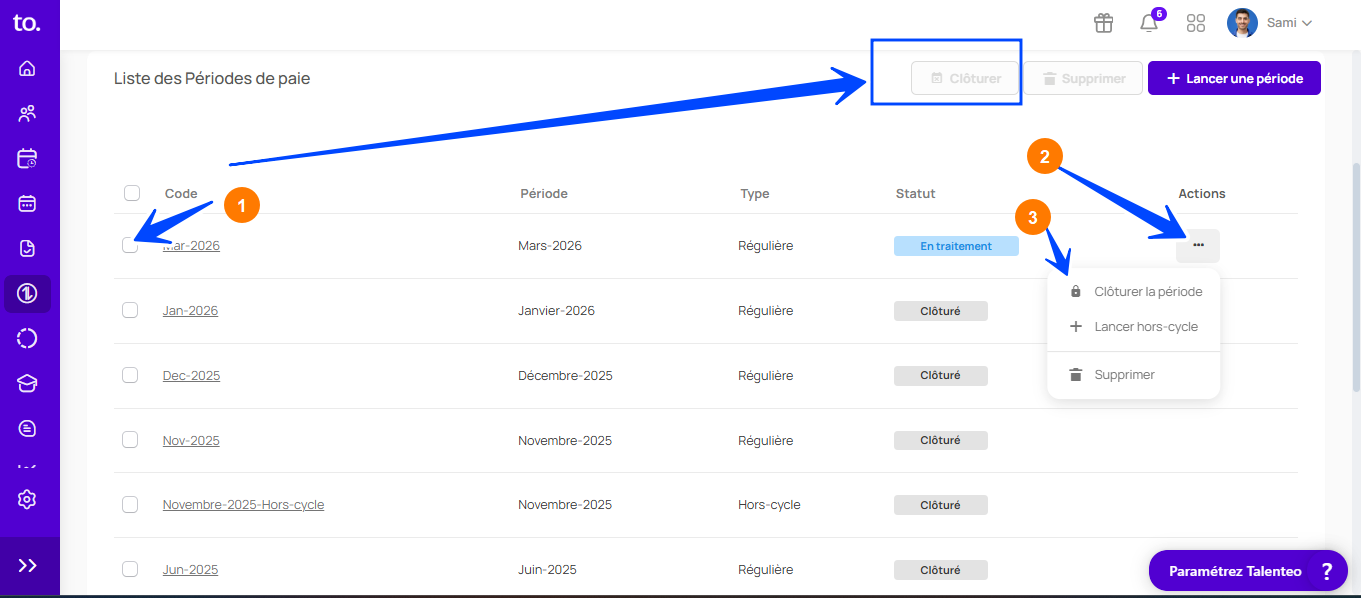Expand sidebar with double chevron icon
Viewport: 1361px width, 598px height.
27,566
